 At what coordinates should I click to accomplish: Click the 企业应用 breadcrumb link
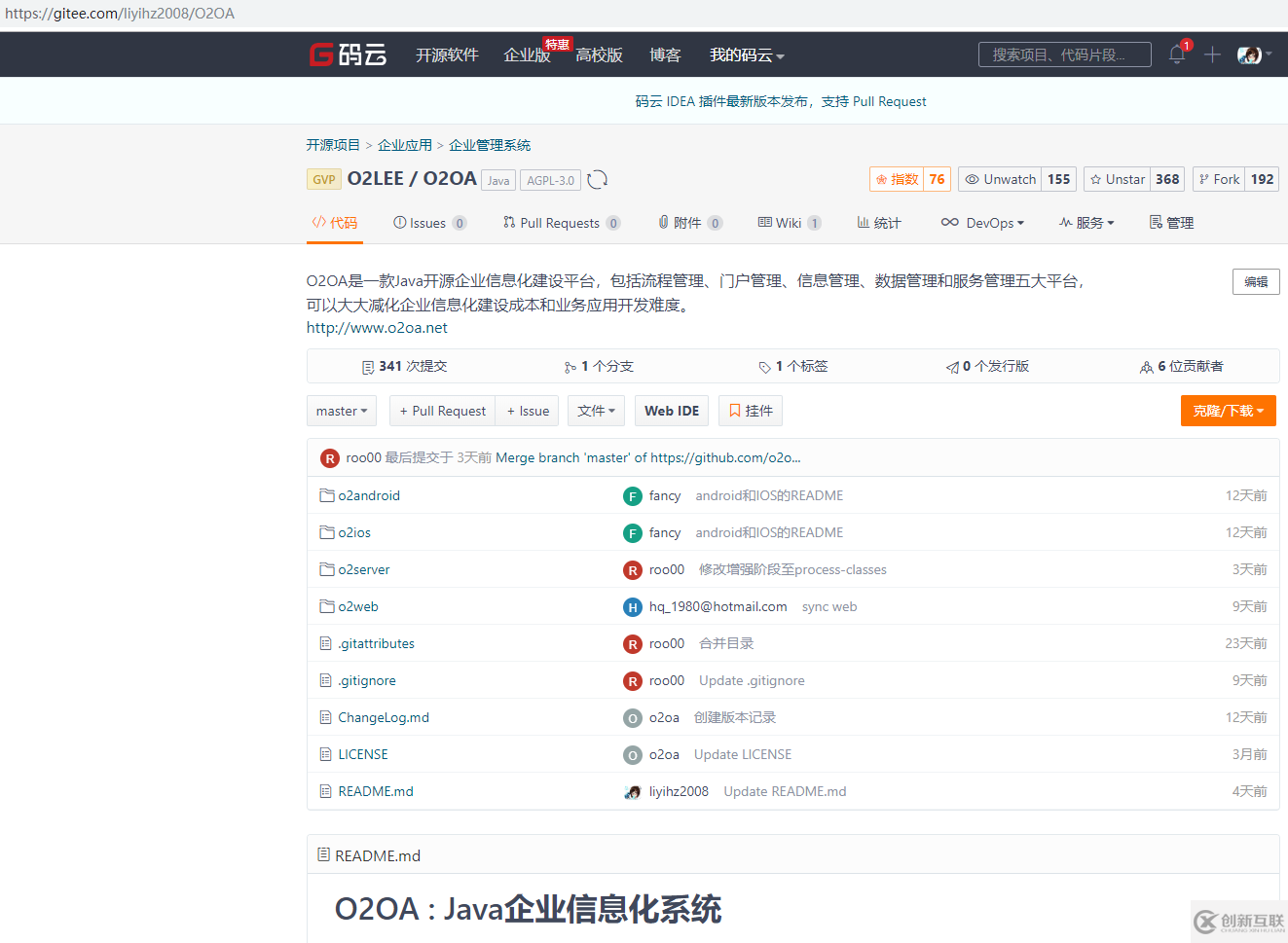pos(405,145)
